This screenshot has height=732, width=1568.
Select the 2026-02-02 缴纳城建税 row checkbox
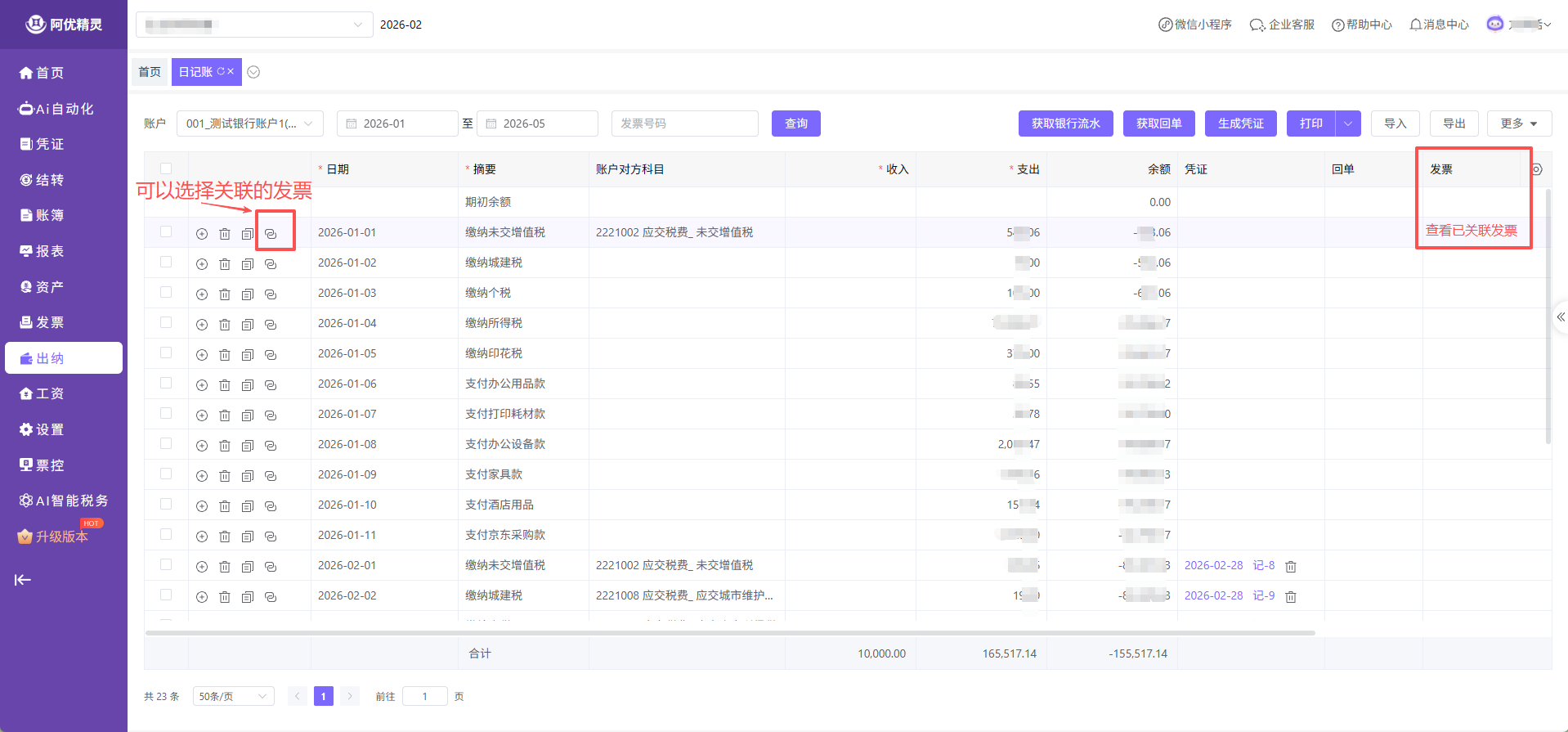click(x=166, y=595)
